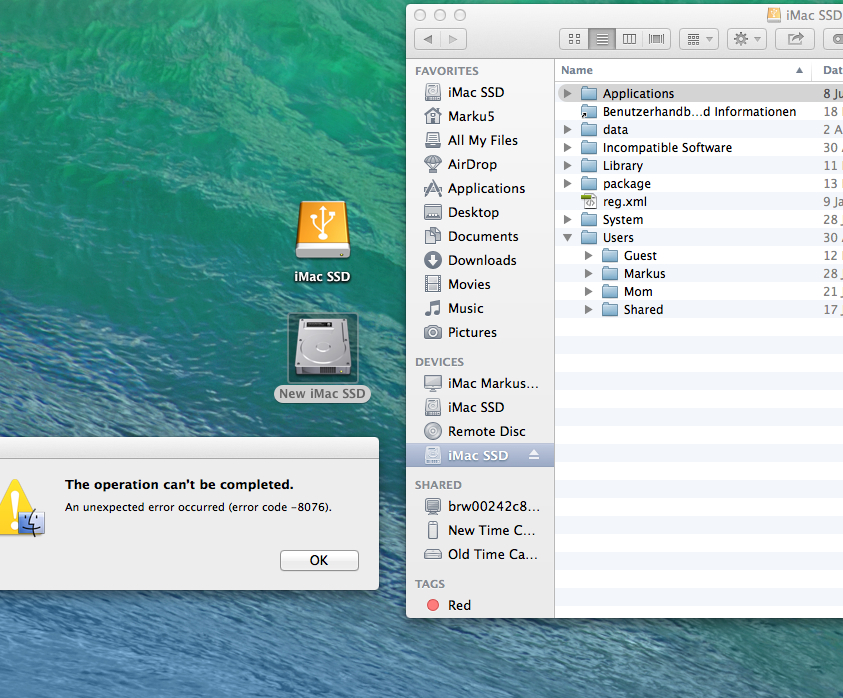Open Applications in Favorites sidebar

click(x=480, y=188)
